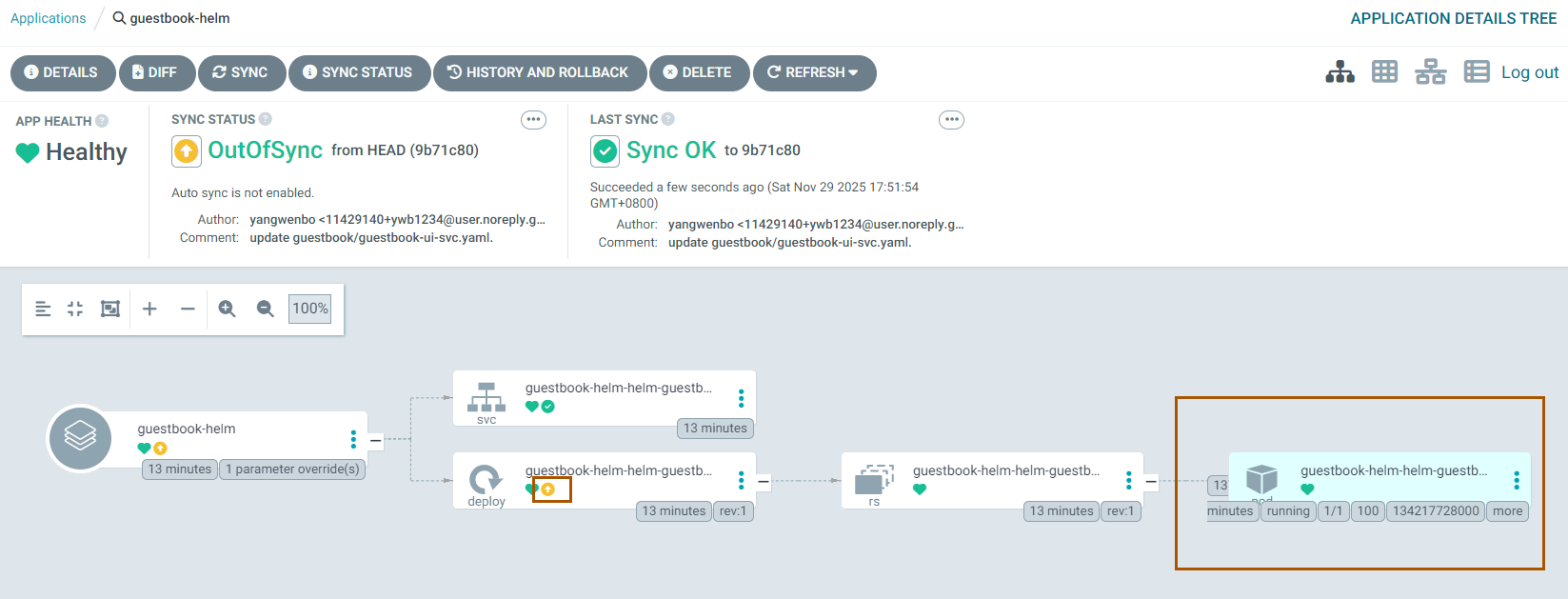Click the 'to 9b71c80' revision link
This screenshot has height=599, width=1568.
pyautogui.click(x=762, y=150)
